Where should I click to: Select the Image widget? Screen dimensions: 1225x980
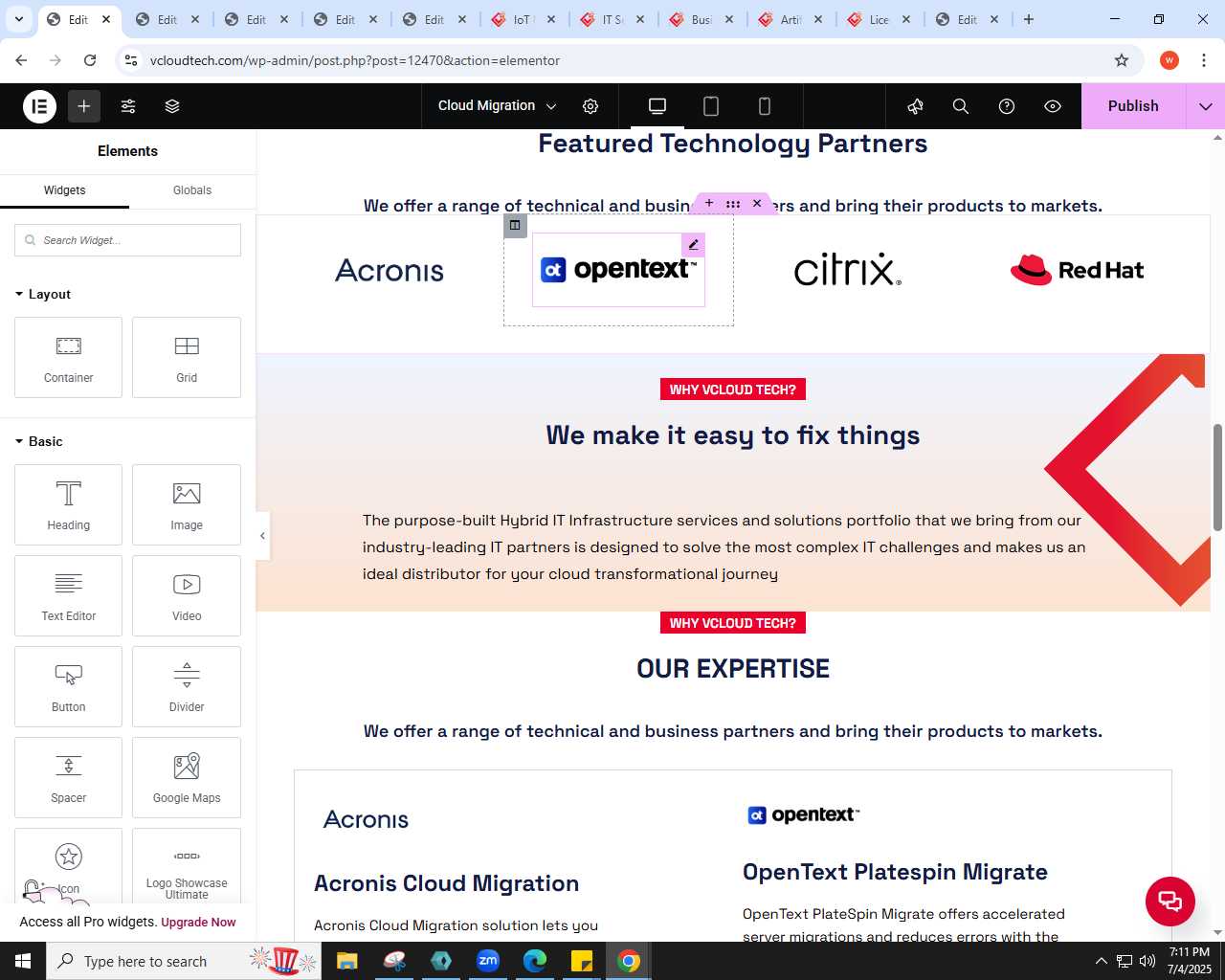[187, 505]
